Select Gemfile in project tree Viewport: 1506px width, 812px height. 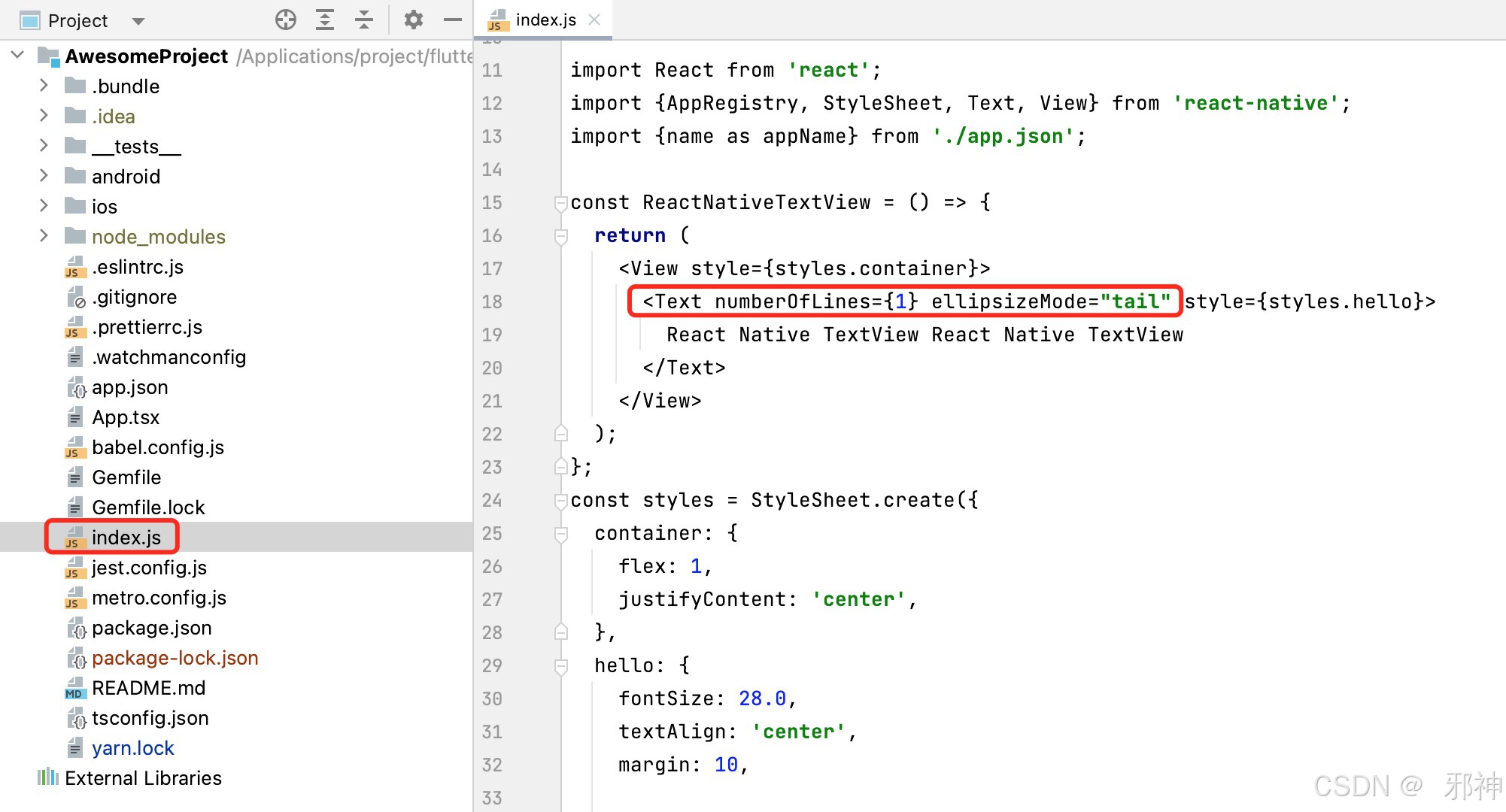tap(126, 477)
